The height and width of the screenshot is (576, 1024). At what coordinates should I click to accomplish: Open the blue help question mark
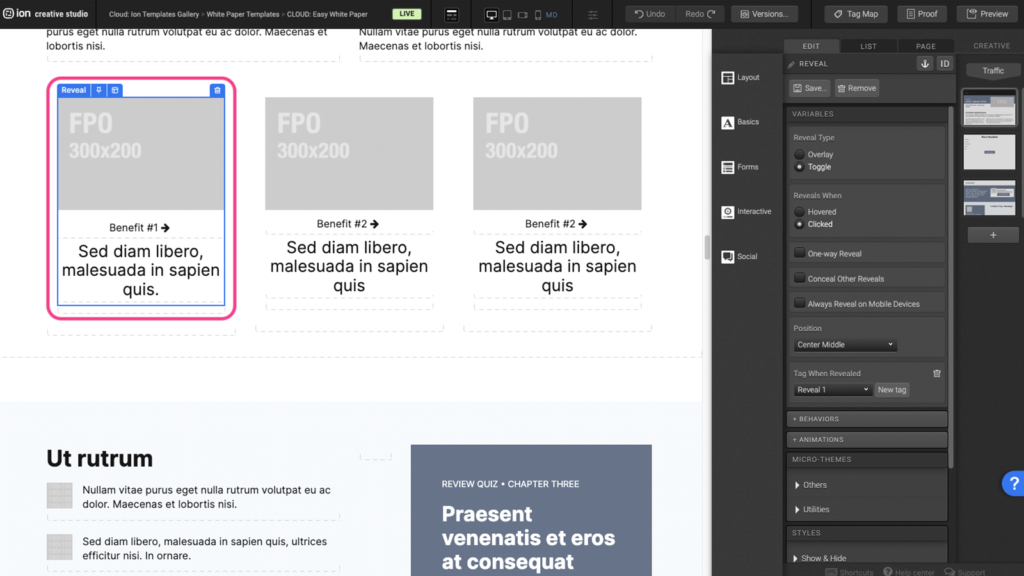point(1011,484)
